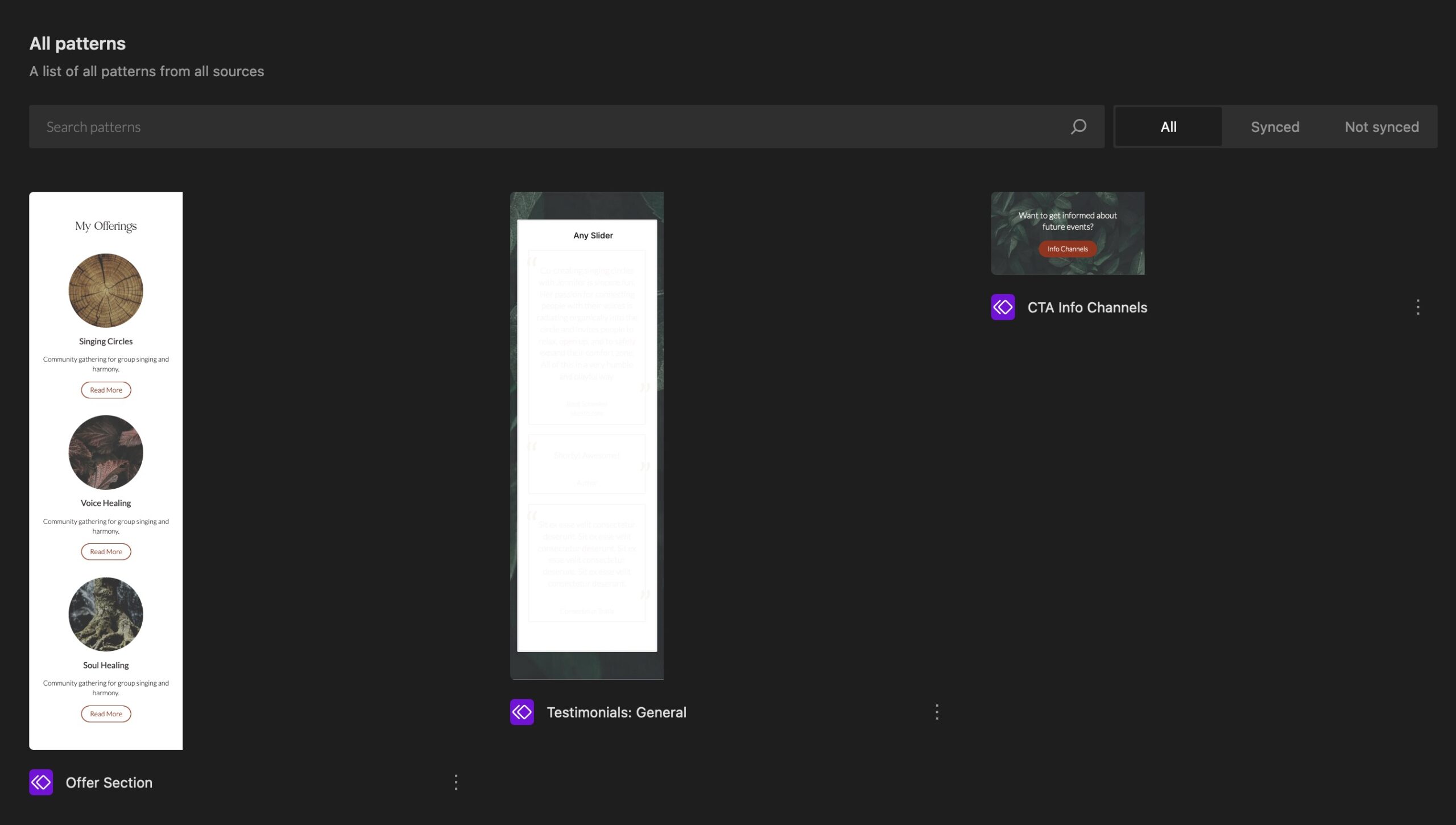Click the CTA Info Channels pattern icon

tap(1003, 306)
